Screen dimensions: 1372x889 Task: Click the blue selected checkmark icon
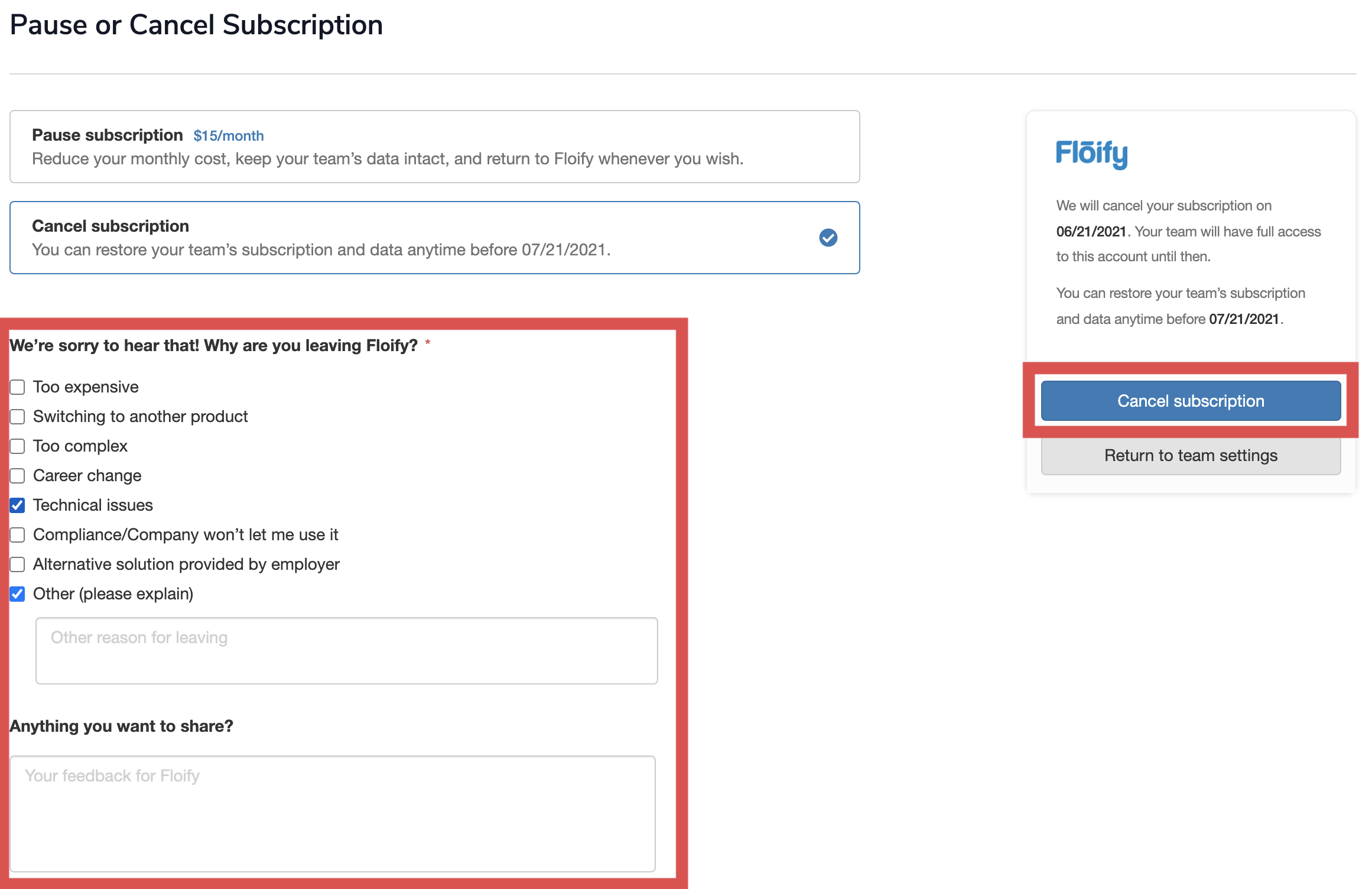click(x=828, y=238)
